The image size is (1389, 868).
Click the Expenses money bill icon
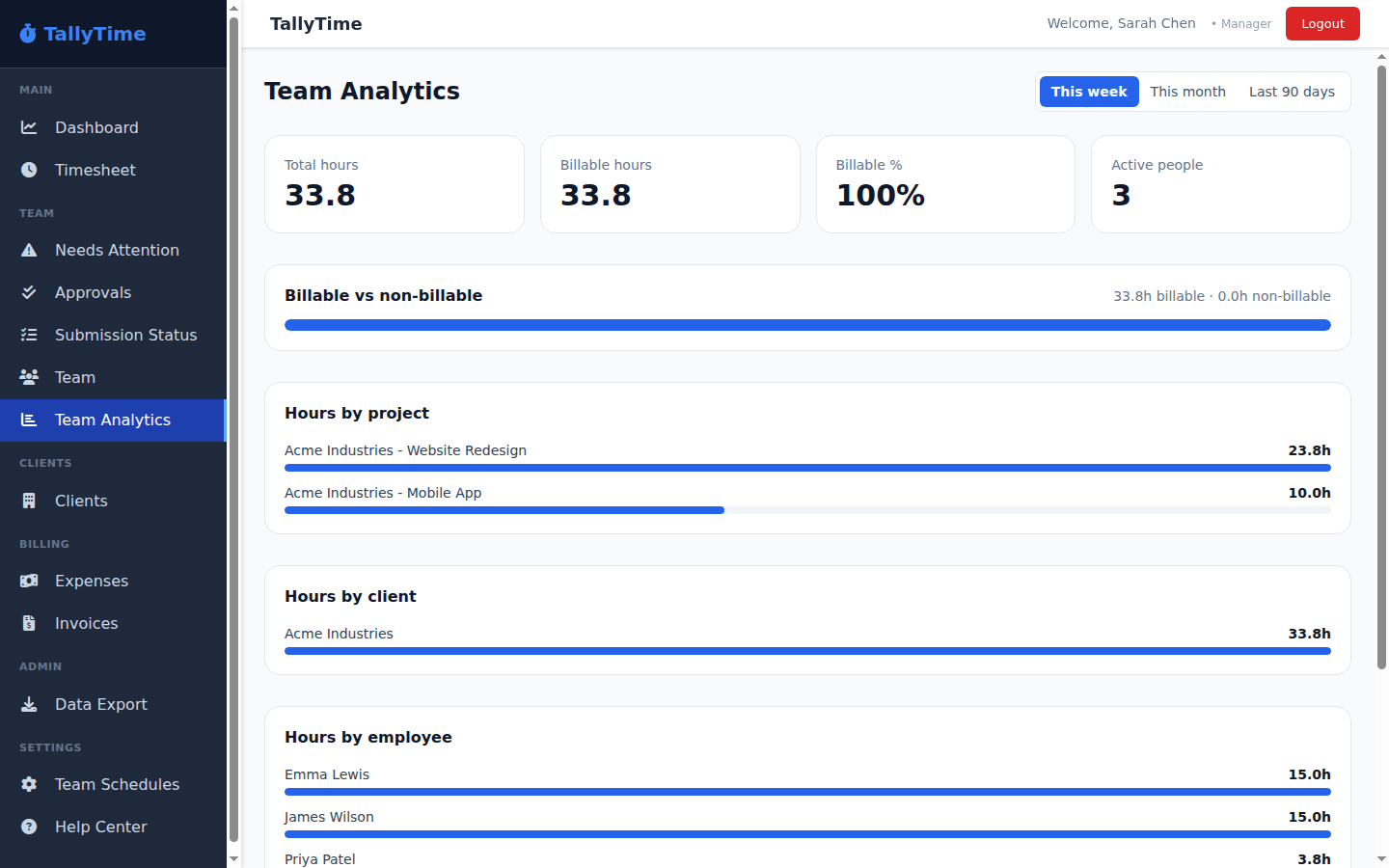29,581
